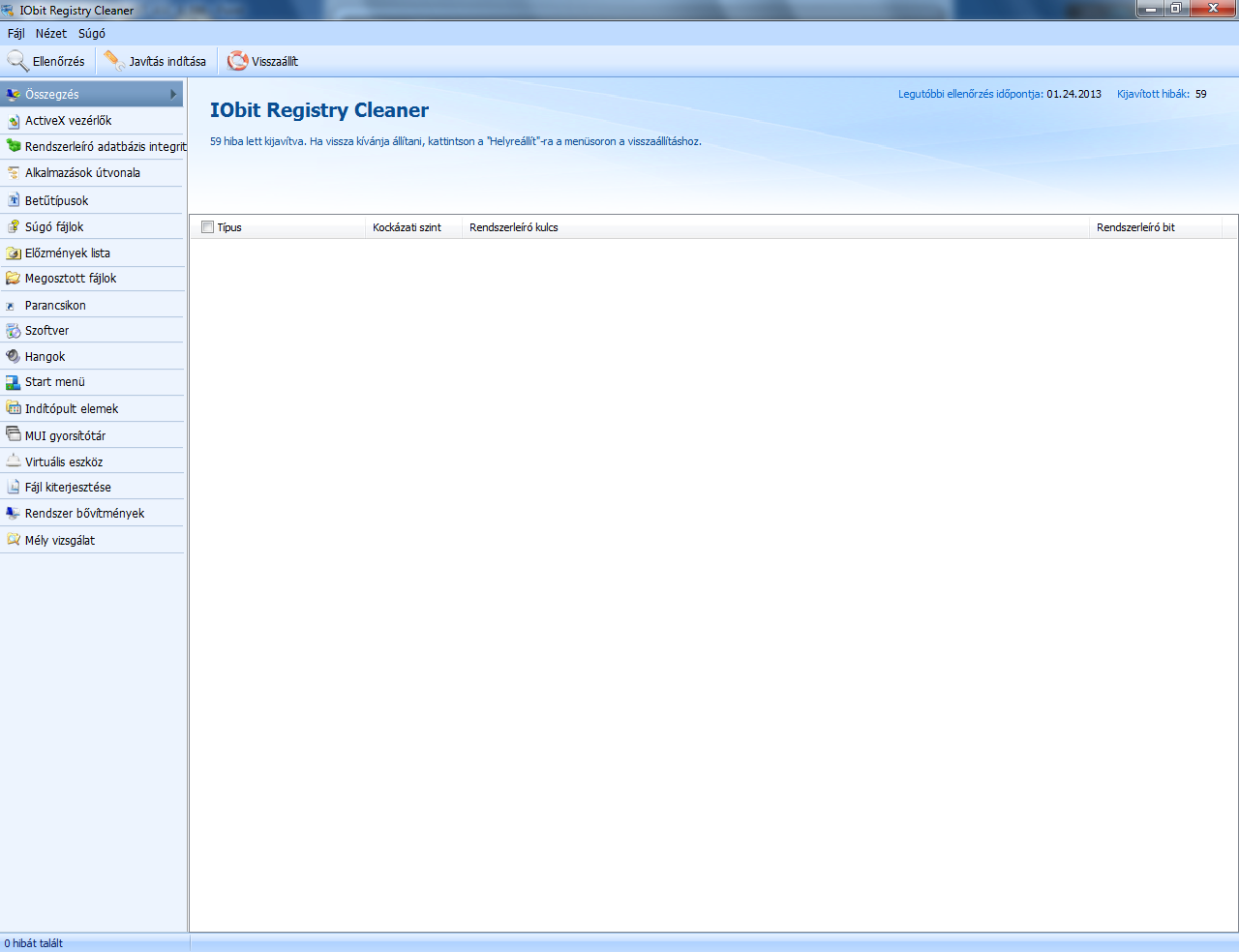Click the Szoftver icon
Image resolution: width=1239 pixels, height=952 pixels.
point(14,330)
